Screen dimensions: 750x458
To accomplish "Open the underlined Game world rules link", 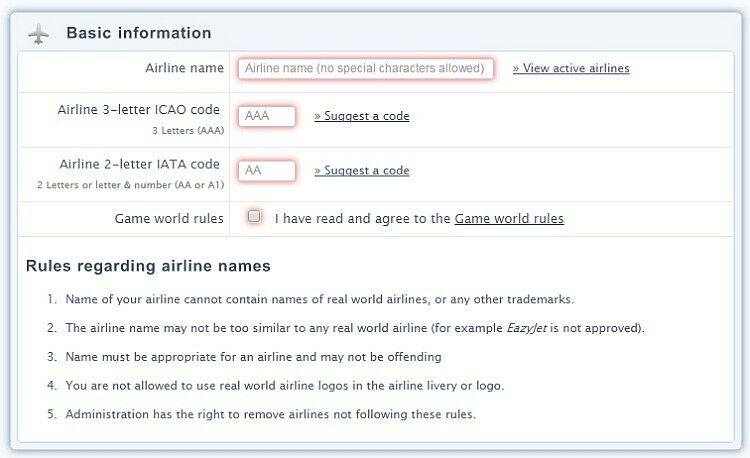I will click(509, 218).
